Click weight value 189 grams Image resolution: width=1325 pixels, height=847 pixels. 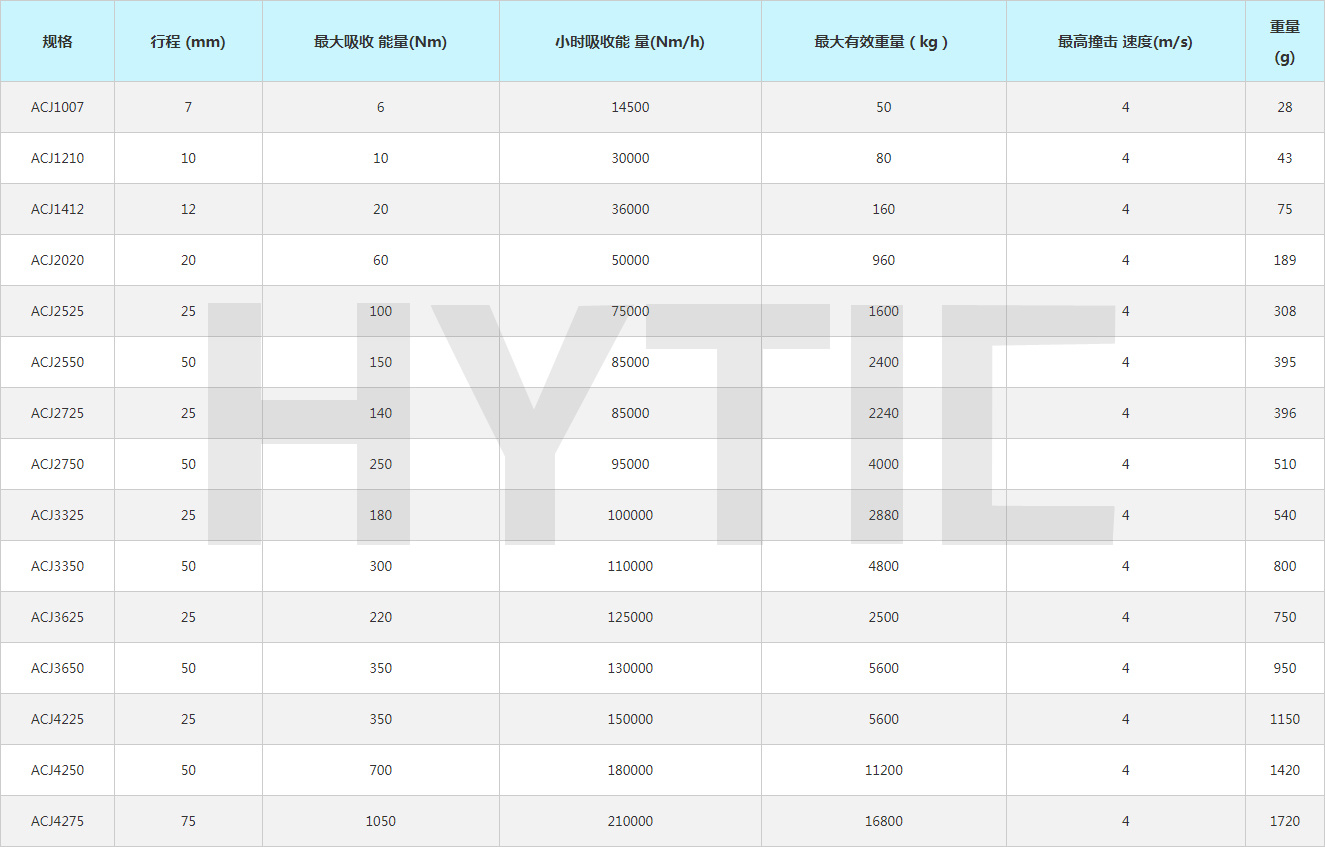pos(1285,260)
